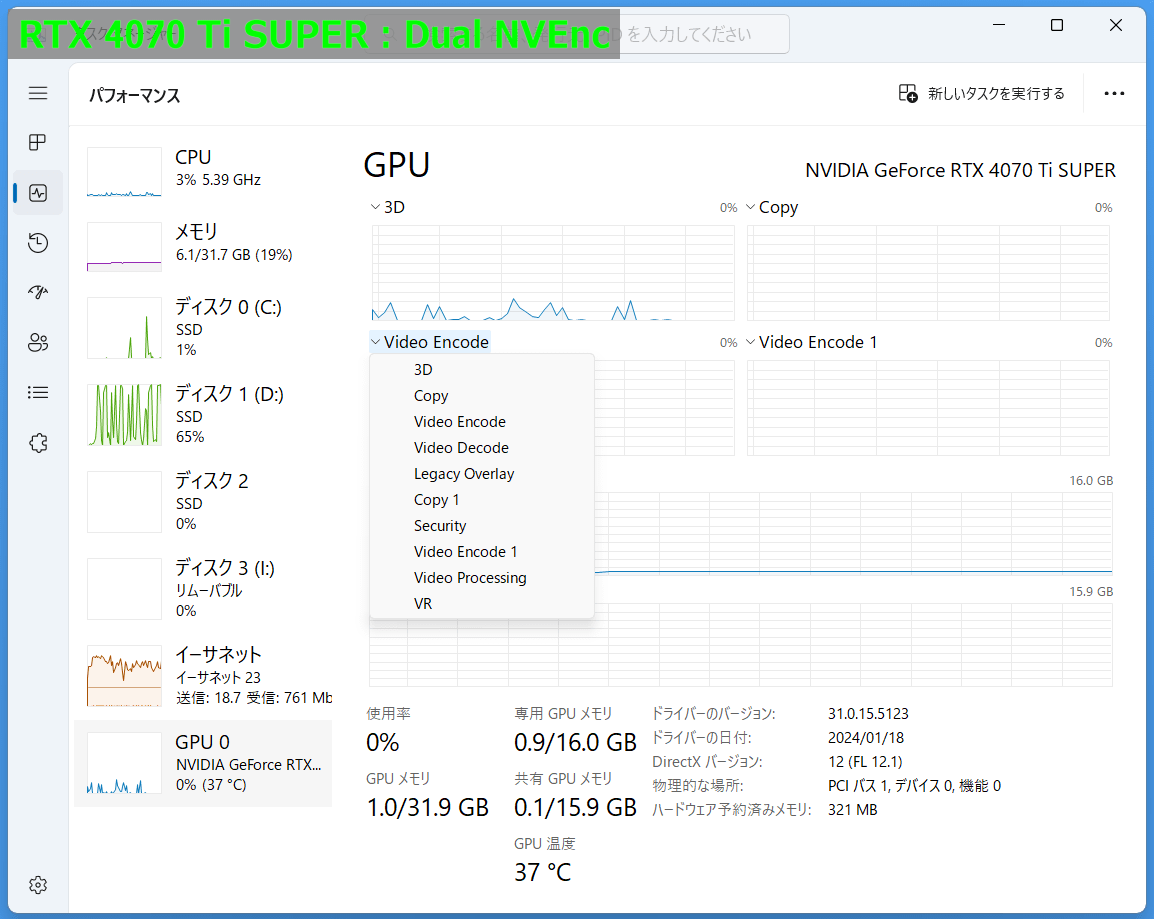The image size is (1154, 919).
Task: Choose Copy from the engine list
Action: pos(481,396)
